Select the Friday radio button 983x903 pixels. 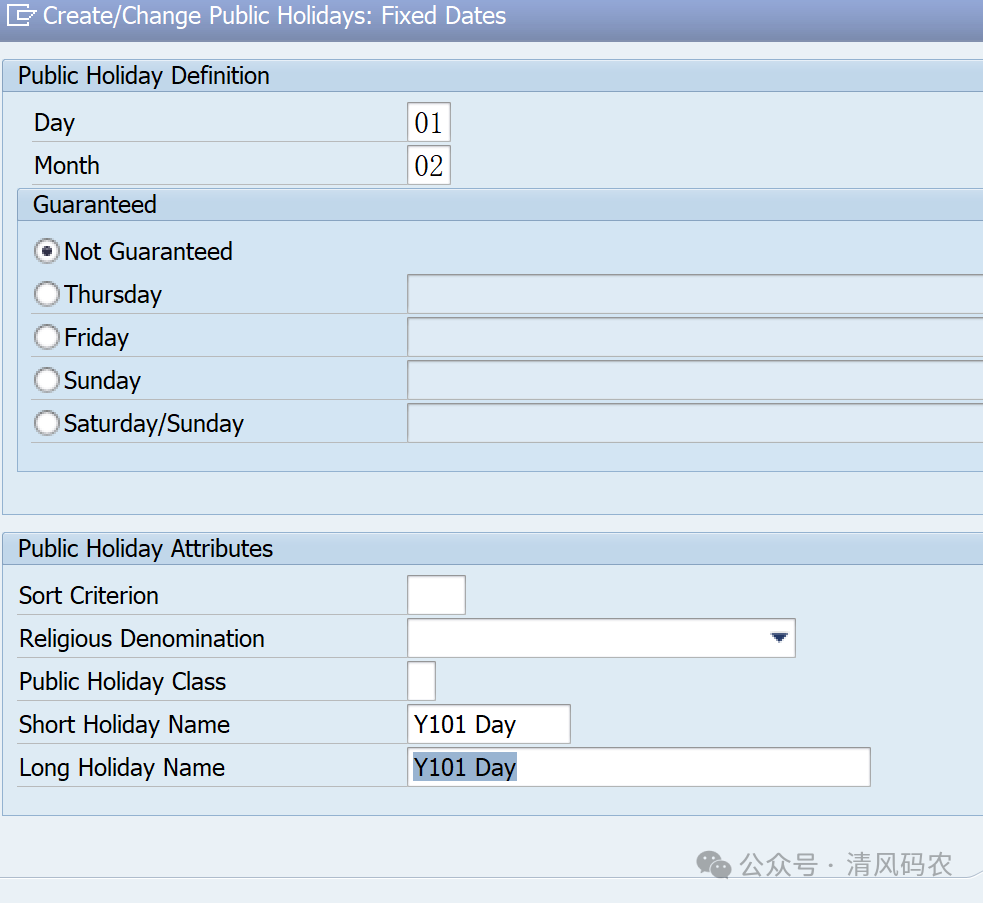47,337
